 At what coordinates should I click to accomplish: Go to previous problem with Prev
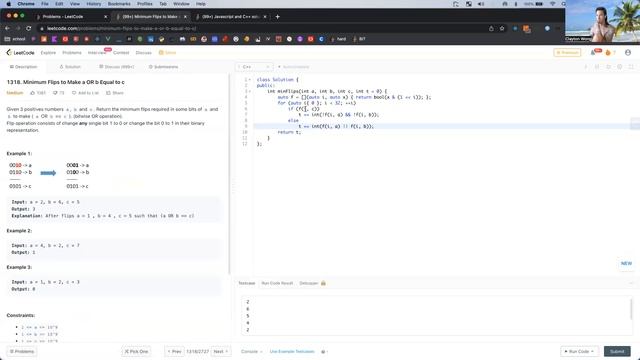click(174, 351)
